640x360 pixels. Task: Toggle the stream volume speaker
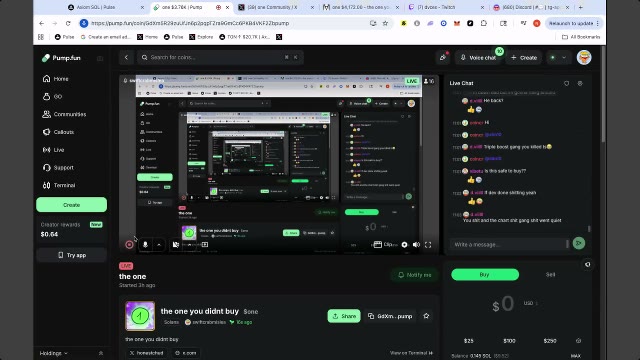[416, 244]
